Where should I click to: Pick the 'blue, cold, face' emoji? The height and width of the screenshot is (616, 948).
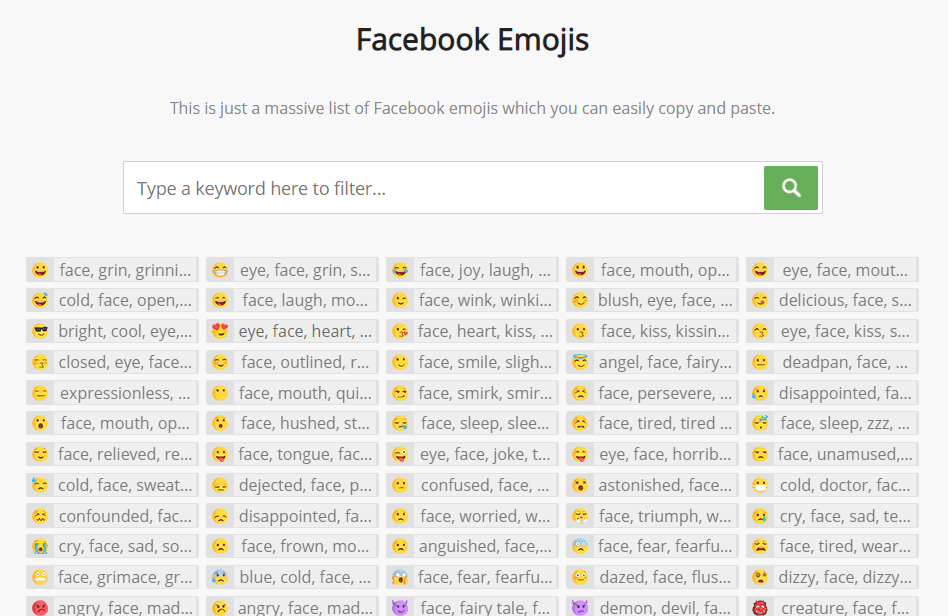(293, 577)
